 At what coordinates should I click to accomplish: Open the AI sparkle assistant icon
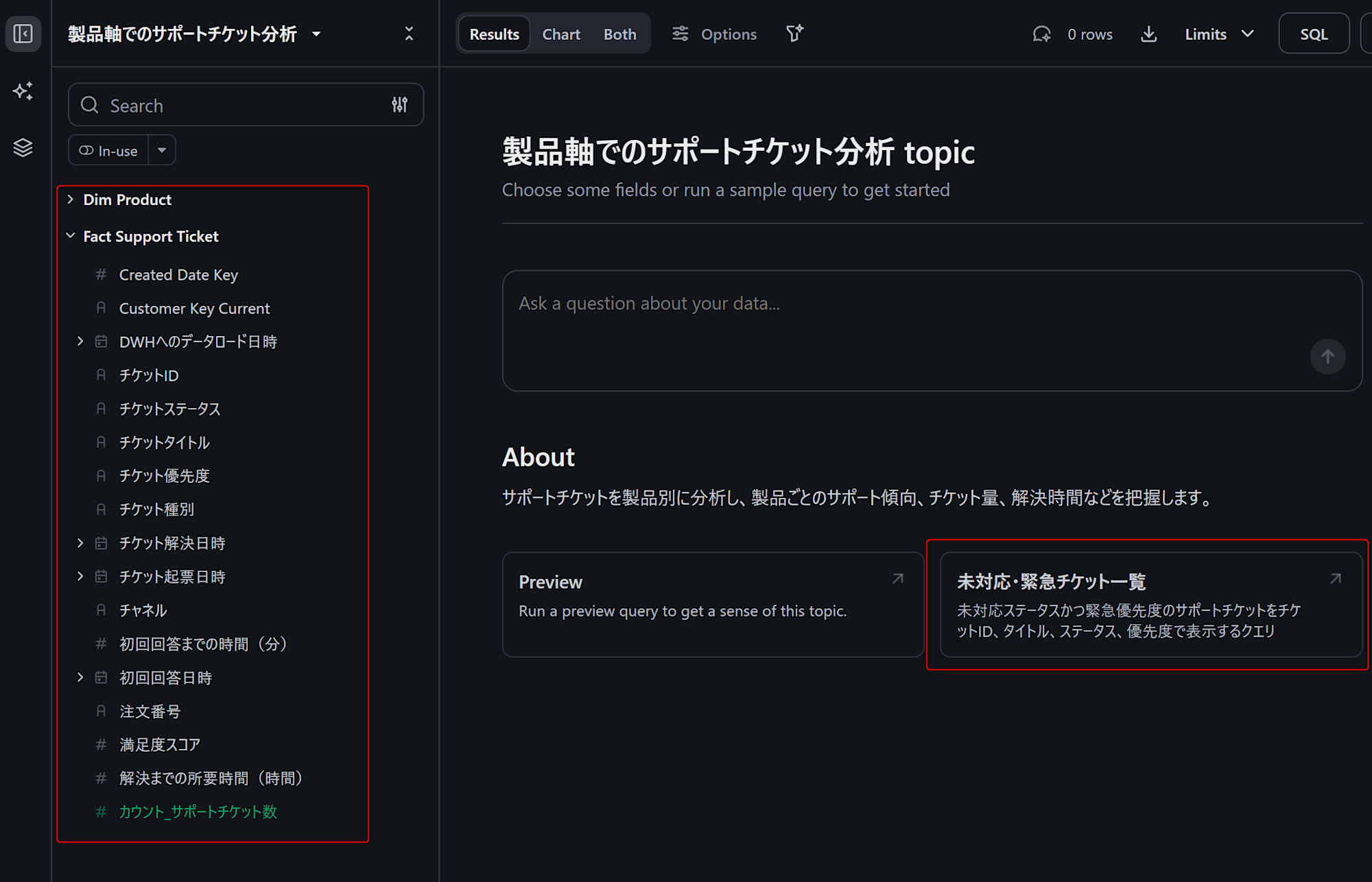click(23, 91)
